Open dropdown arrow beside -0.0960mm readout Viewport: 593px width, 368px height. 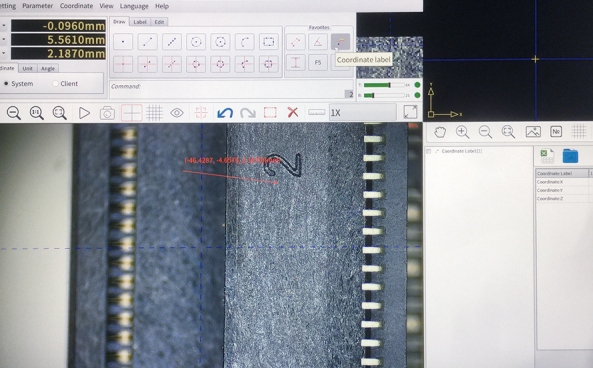[4, 26]
